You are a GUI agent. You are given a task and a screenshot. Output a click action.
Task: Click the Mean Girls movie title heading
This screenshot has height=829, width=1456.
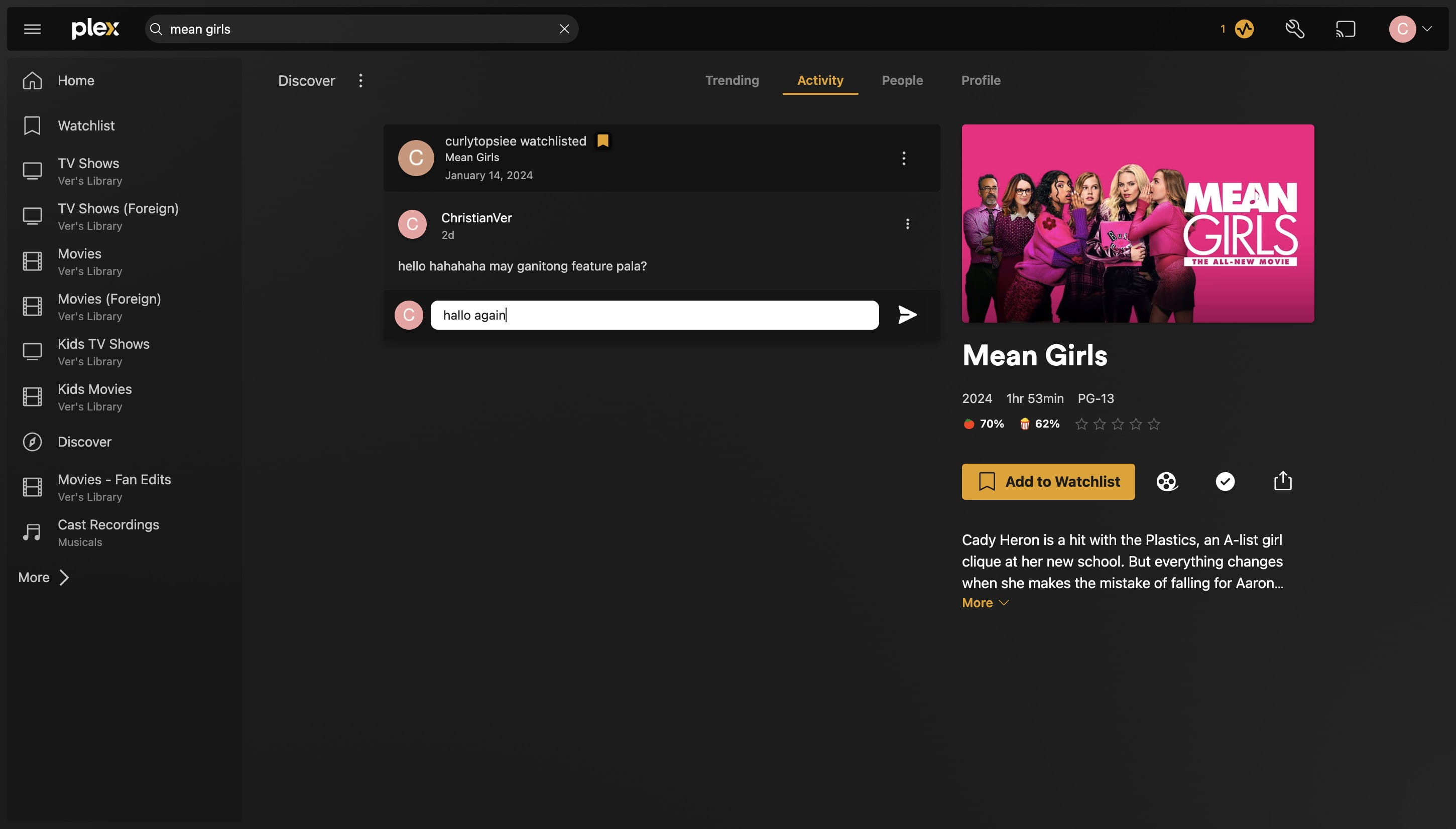[1034, 355]
